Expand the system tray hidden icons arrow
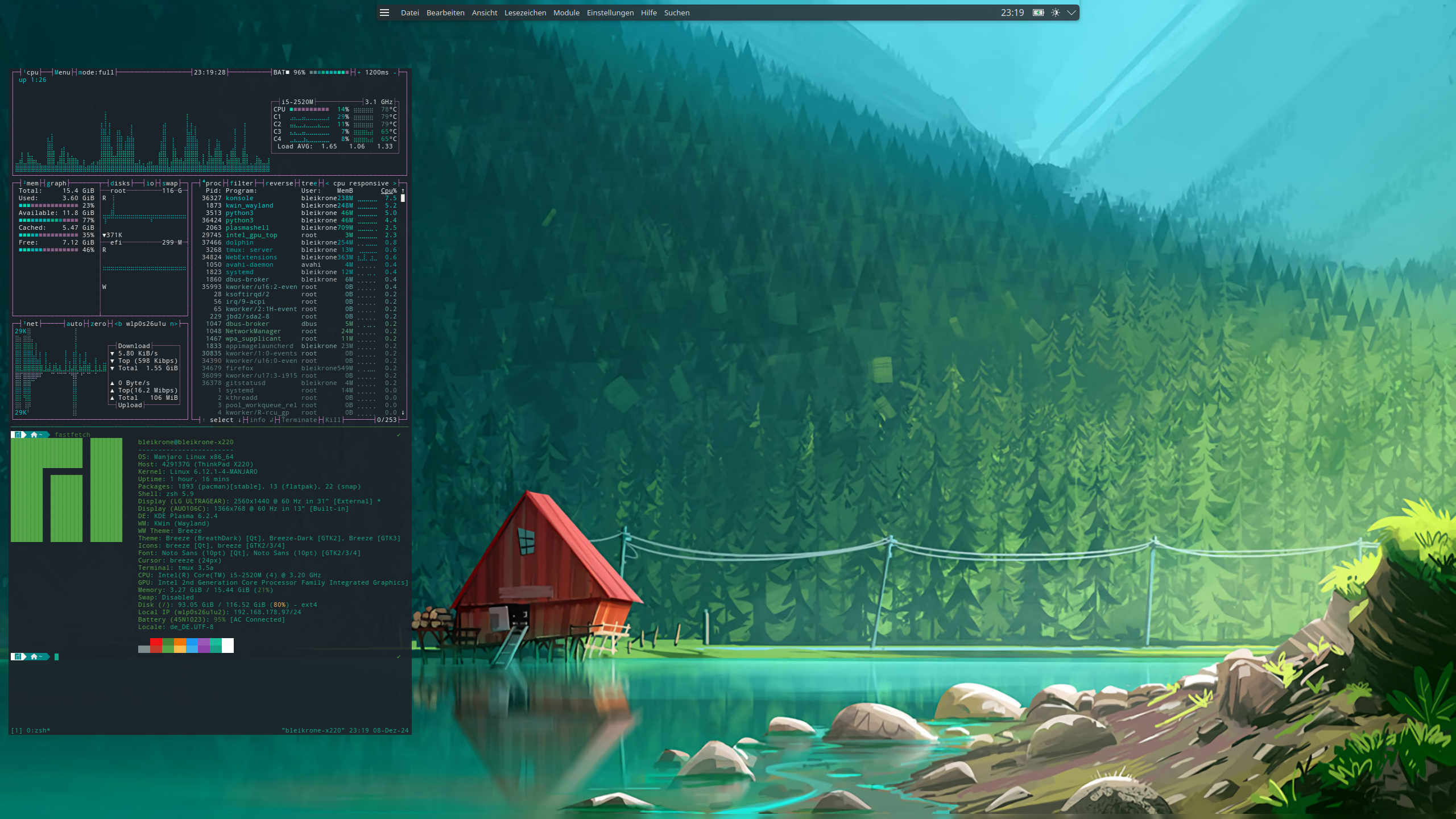The image size is (1456, 819). (x=1072, y=13)
